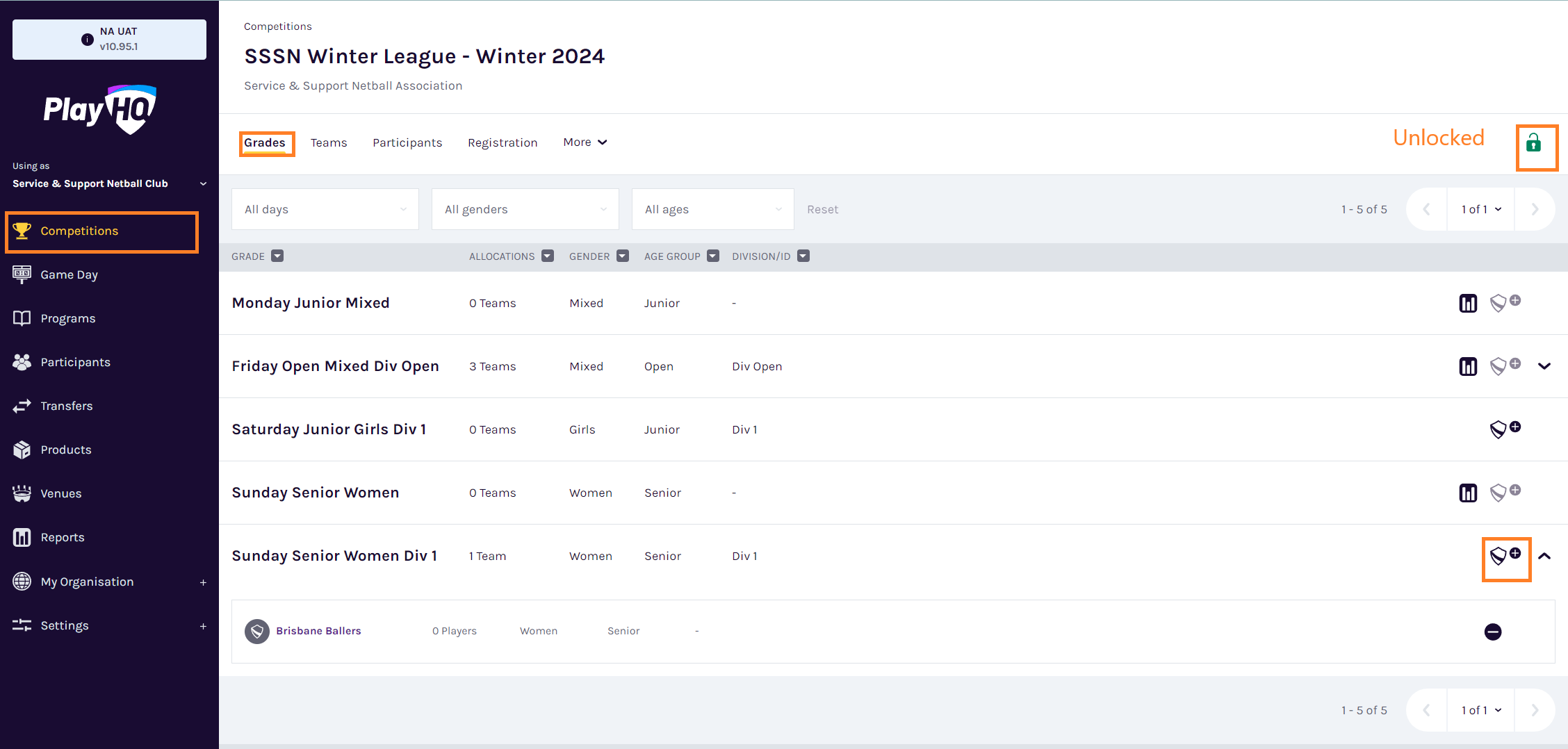Viewport: 1568px width, 749px height.
Task: Click the NA UAT environment badge
Action: point(109,39)
